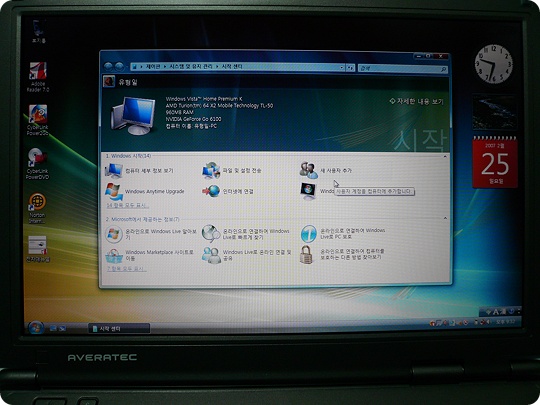This screenshot has height=405, width=540.
Task: Click the file and settings transfer icon
Action: 211,170
